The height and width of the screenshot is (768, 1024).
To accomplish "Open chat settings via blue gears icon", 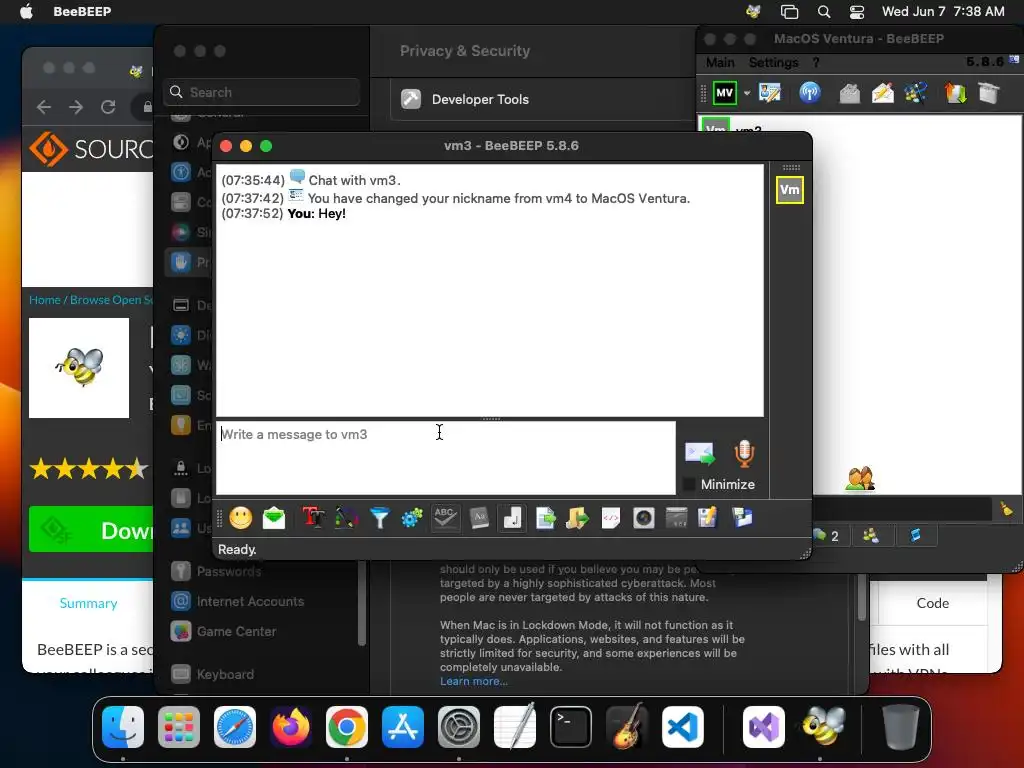I will [412, 519].
